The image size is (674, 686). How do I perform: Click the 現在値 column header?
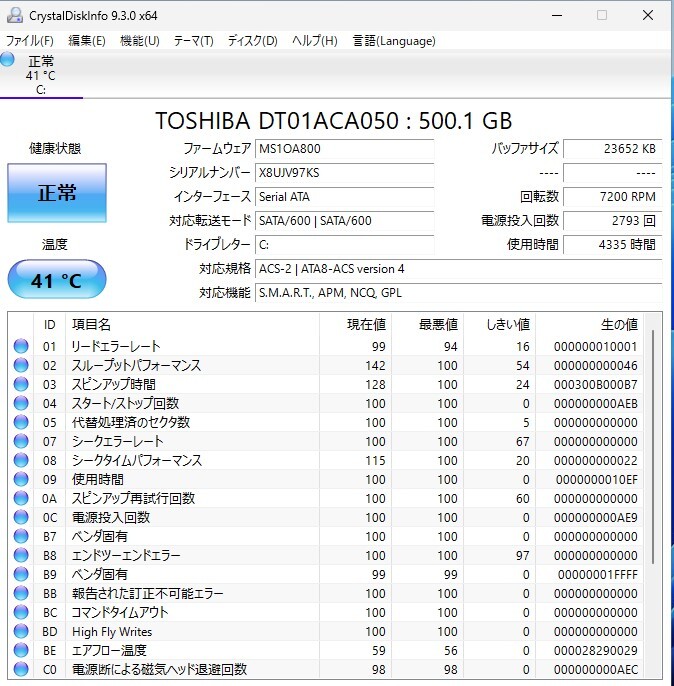click(356, 325)
